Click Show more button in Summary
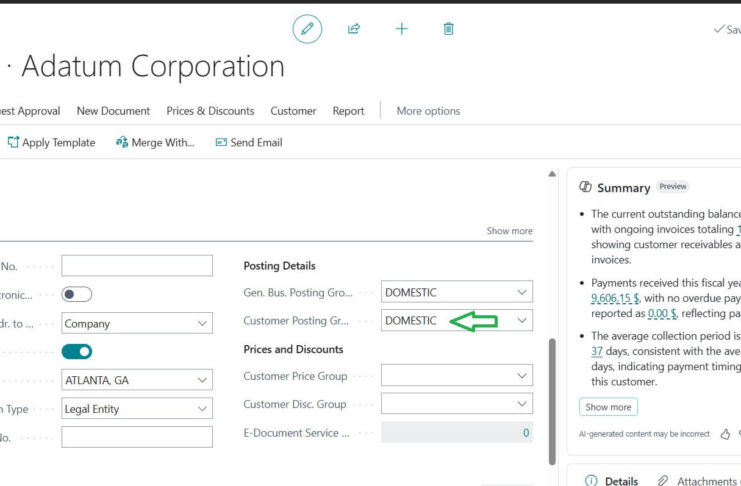The width and height of the screenshot is (741, 486). tap(608, 407)
